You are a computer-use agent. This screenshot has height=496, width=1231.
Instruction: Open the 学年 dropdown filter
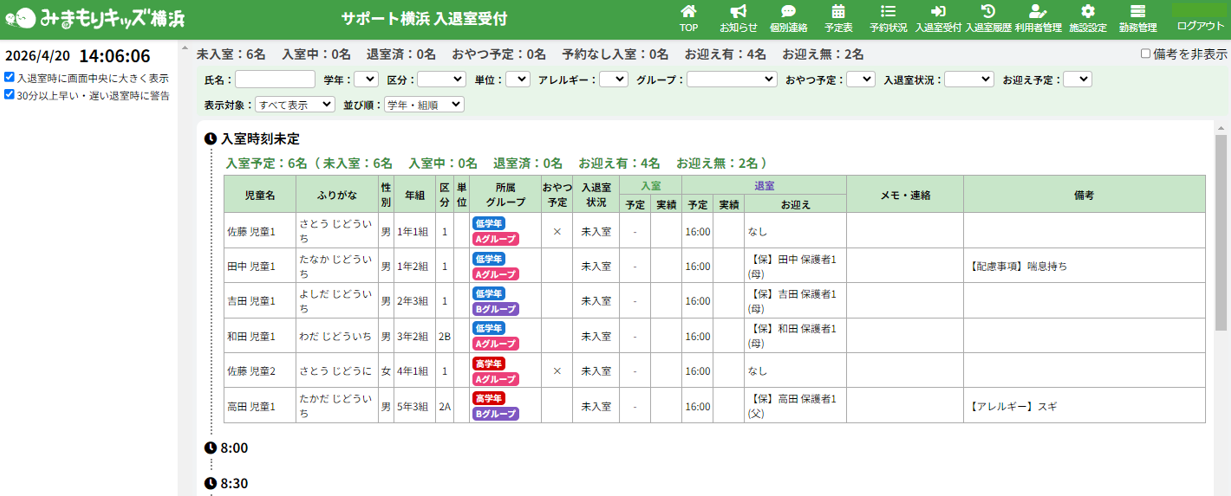coord(366,79)
